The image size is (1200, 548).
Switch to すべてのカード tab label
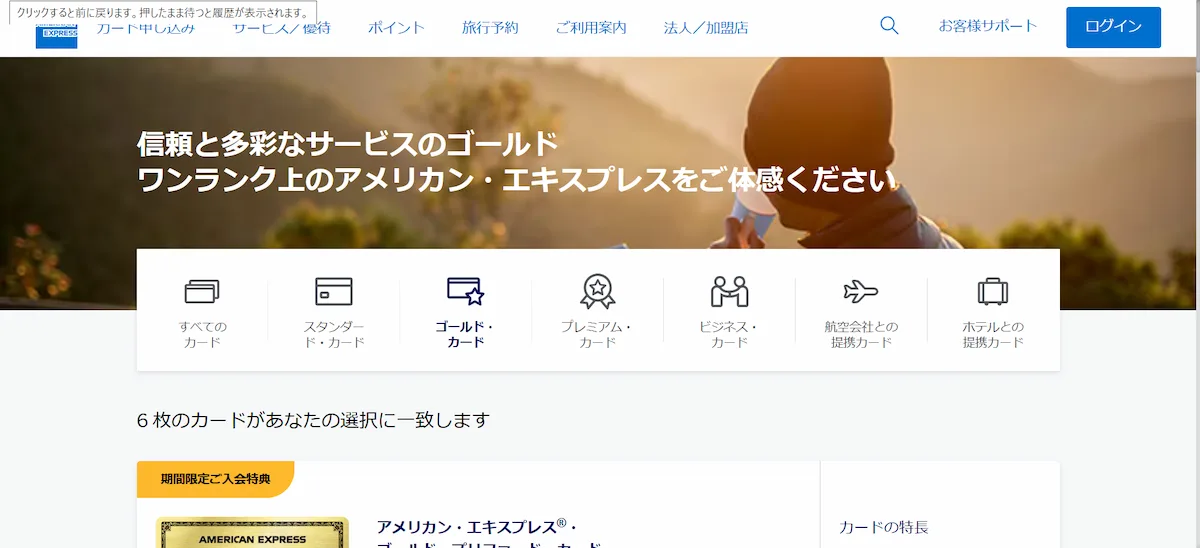click(x=202, y=334)
